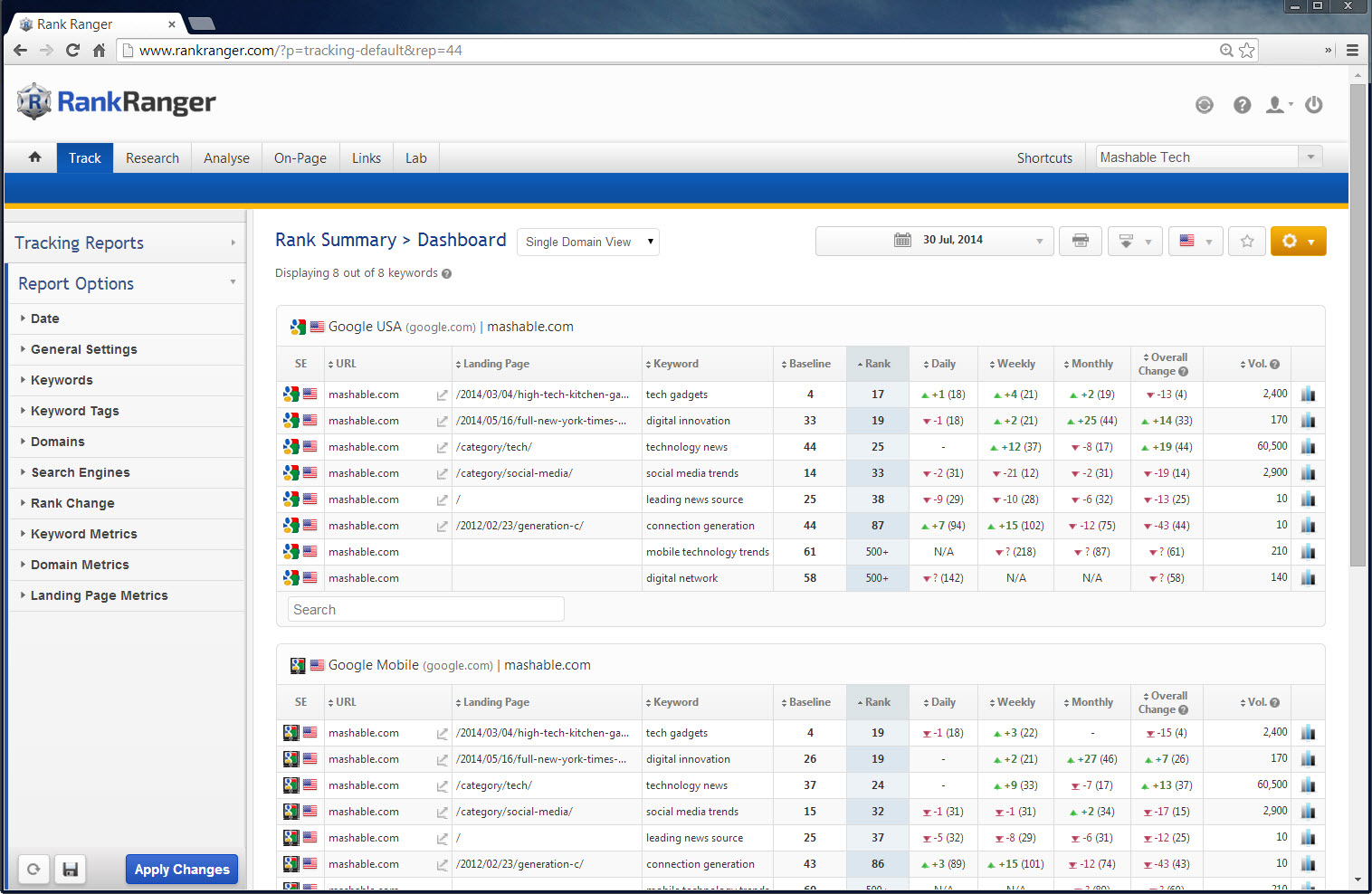Open landing page link icon for technology news
The image size is (1372, 894).
(442, 447)
